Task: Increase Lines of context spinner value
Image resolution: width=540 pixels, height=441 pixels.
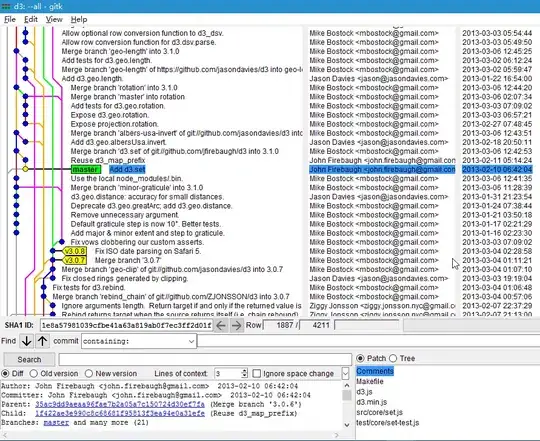Action: [245, 371]
